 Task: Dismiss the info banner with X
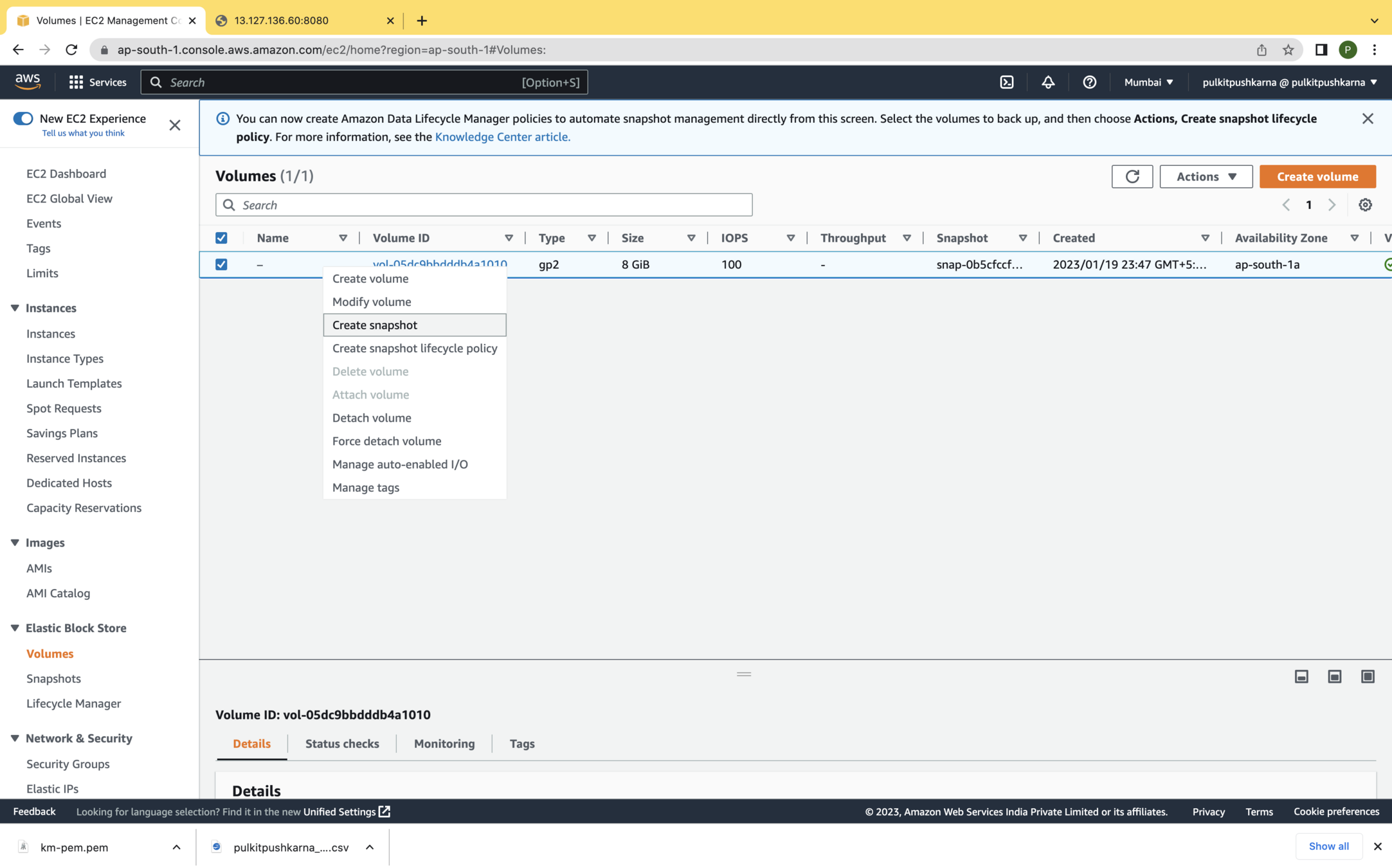coord(1367,119)
